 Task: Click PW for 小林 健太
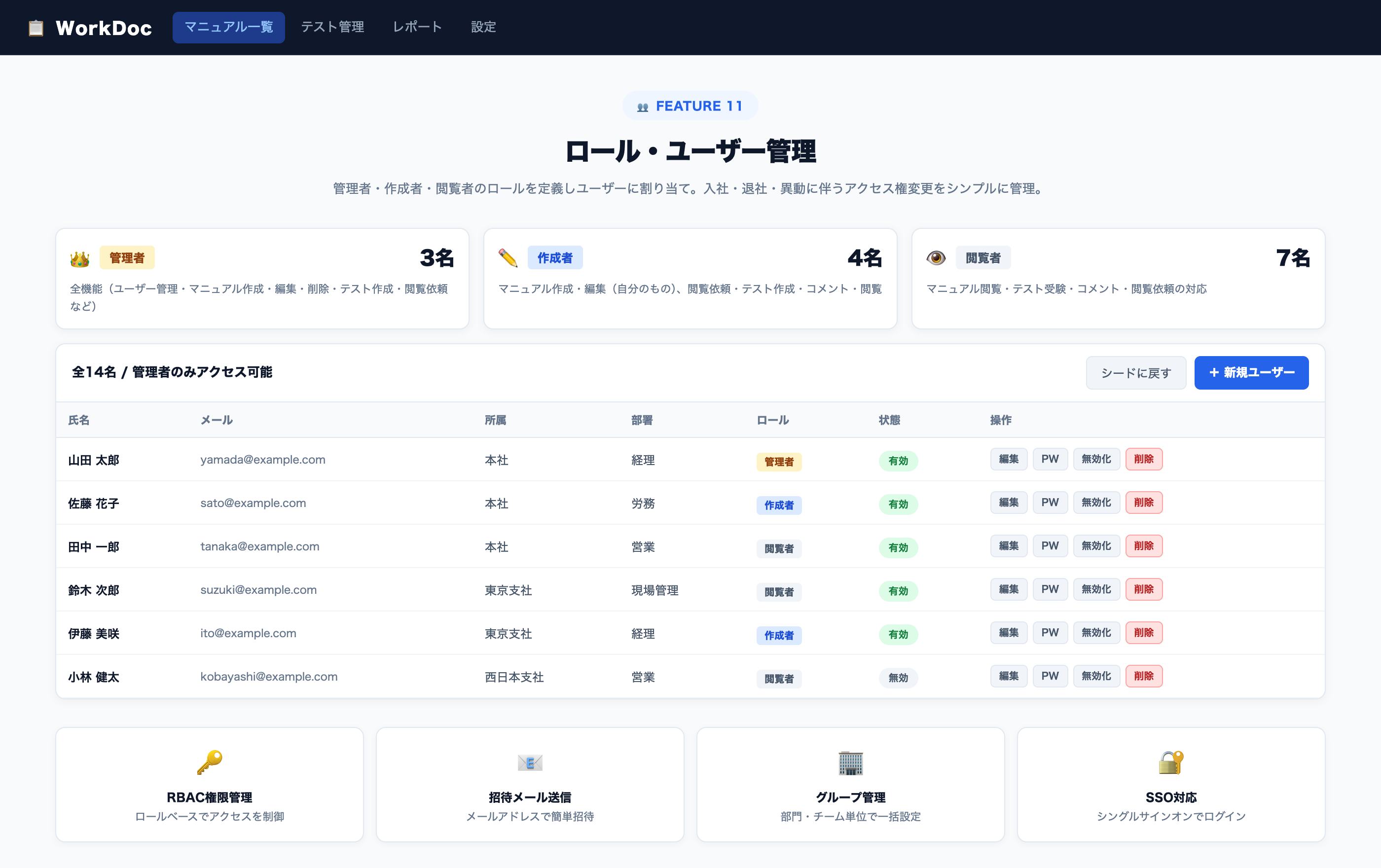pos(1050,677)
